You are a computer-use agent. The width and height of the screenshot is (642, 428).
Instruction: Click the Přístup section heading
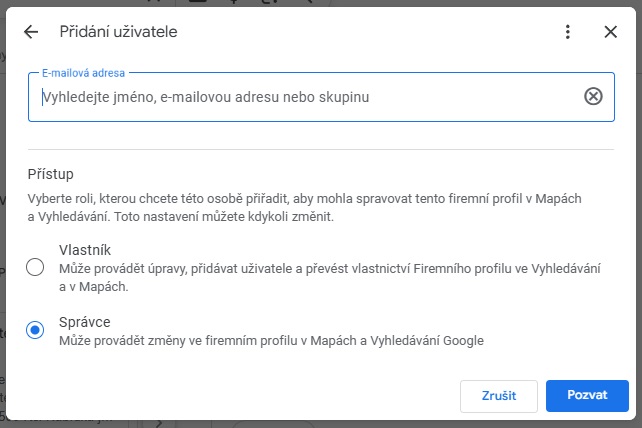point(50,173)
